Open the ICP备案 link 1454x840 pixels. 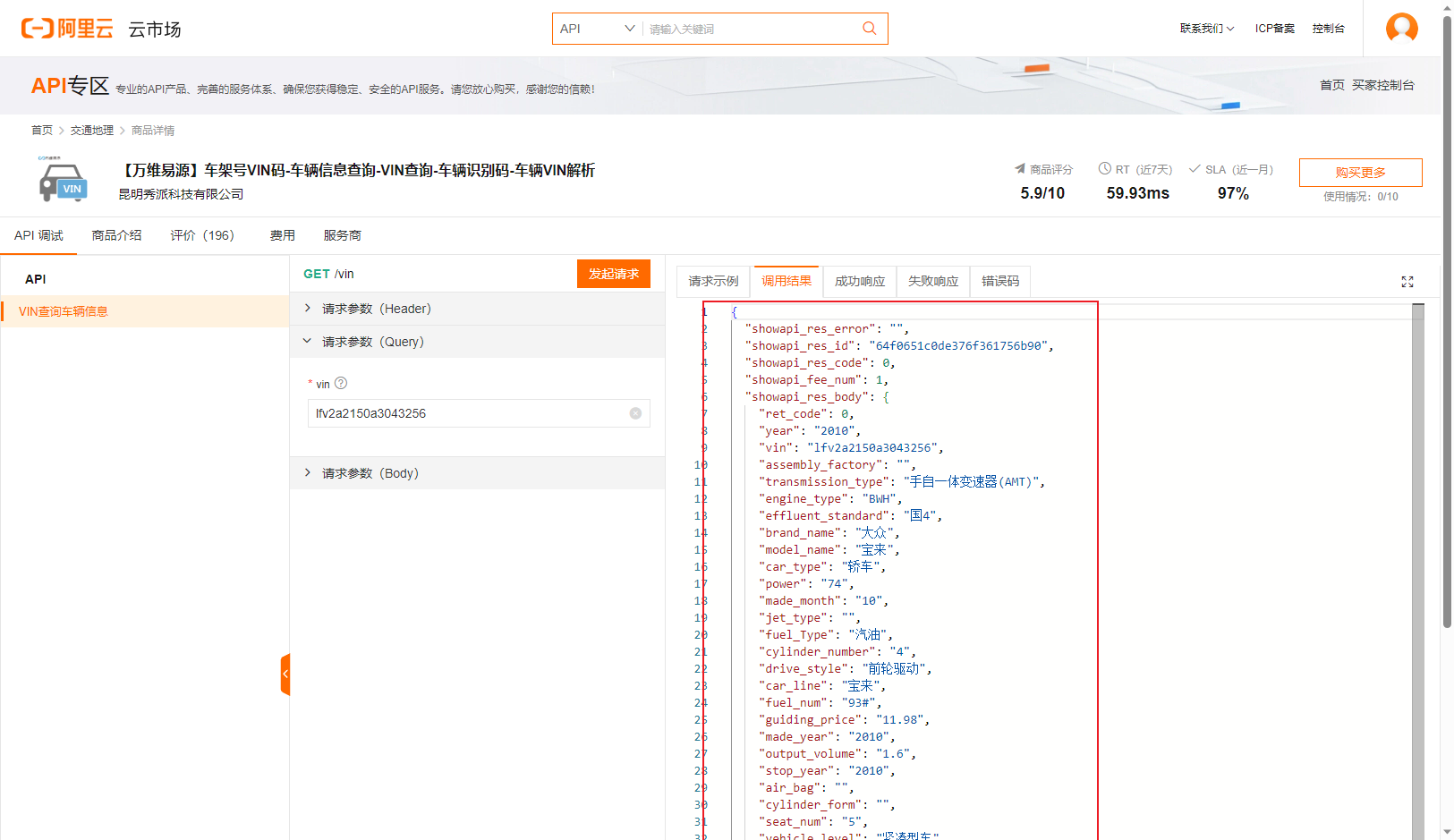pos(1275,29)
